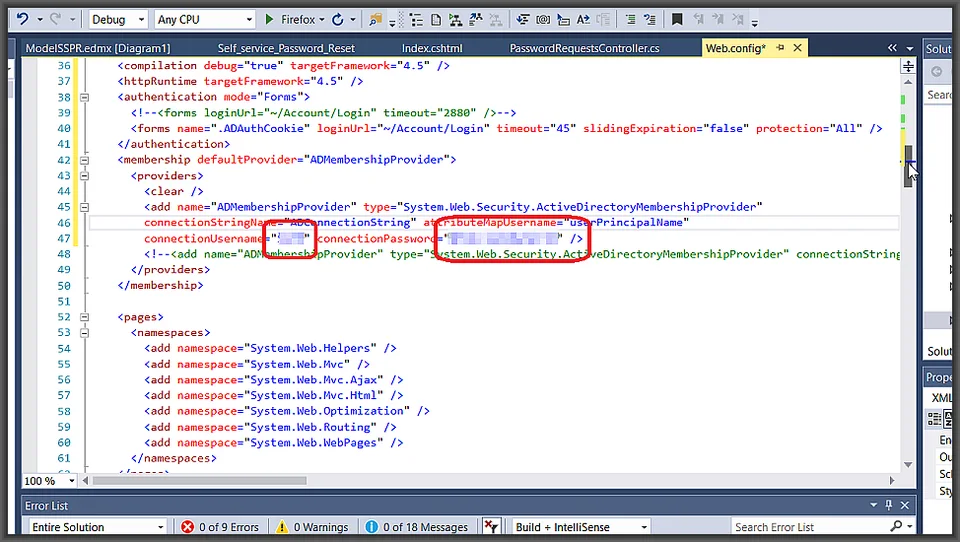
Task: Toggle a bookmark with the bookmark icon
Action: tap(677, 20)
